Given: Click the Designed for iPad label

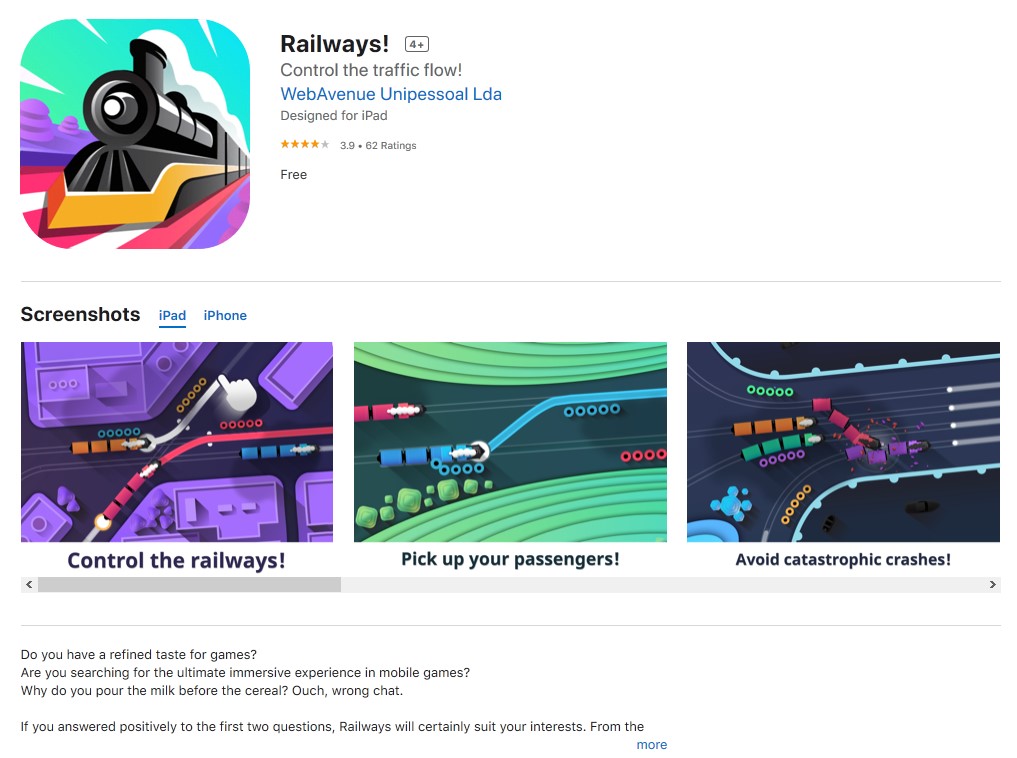Looking at the screenshot, I should (x=334, y=115).
